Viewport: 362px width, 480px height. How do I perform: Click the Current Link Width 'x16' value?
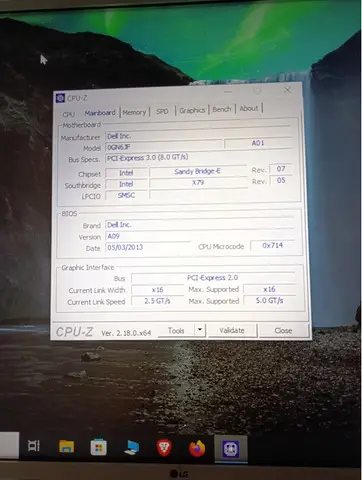(157, 290)
